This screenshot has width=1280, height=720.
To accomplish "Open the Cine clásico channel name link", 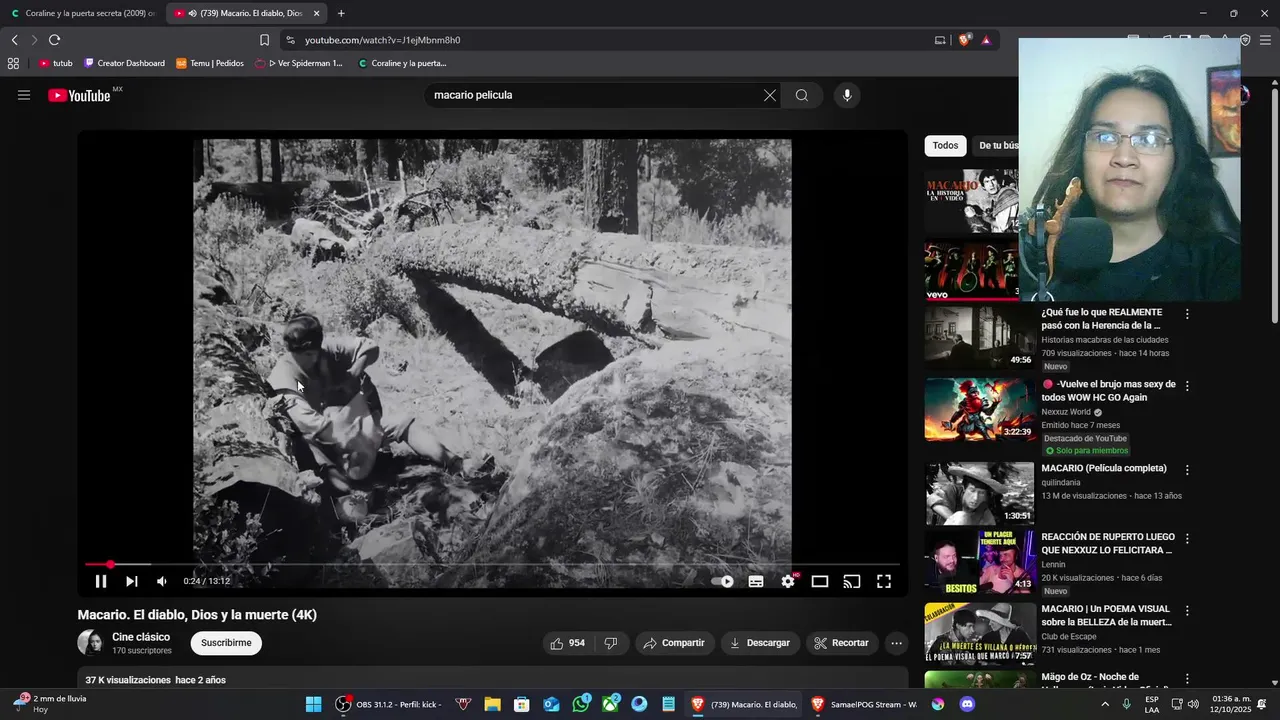I will pos(141,637).
